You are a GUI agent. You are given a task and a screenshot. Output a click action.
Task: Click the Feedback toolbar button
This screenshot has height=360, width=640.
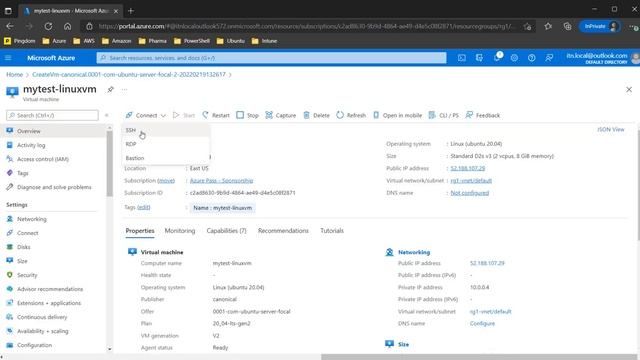(482, 115)
